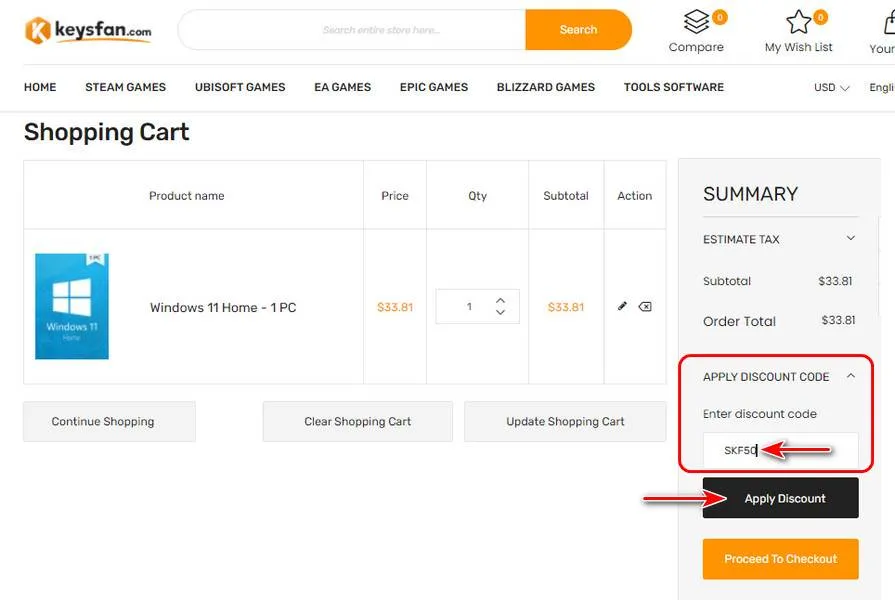Click Proceed To Checkout button
Image resolution: width=895 pixels, height=600 pixels.
tap(780, 559)
